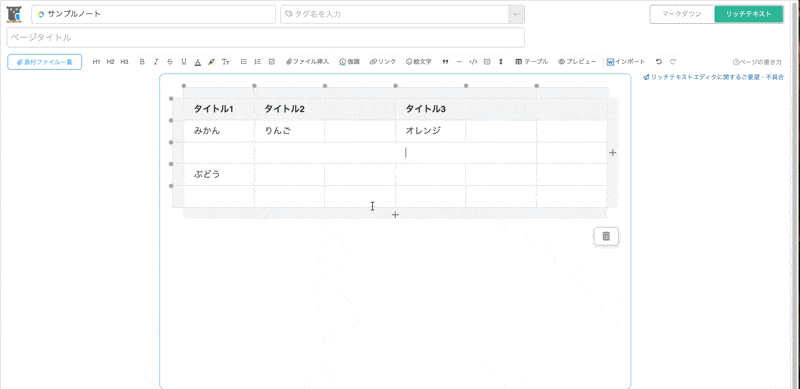This screenshot has height=389, width=800.
Task: Open the プレビュー view
Action: pyautogui.click(x=577, y=62)
